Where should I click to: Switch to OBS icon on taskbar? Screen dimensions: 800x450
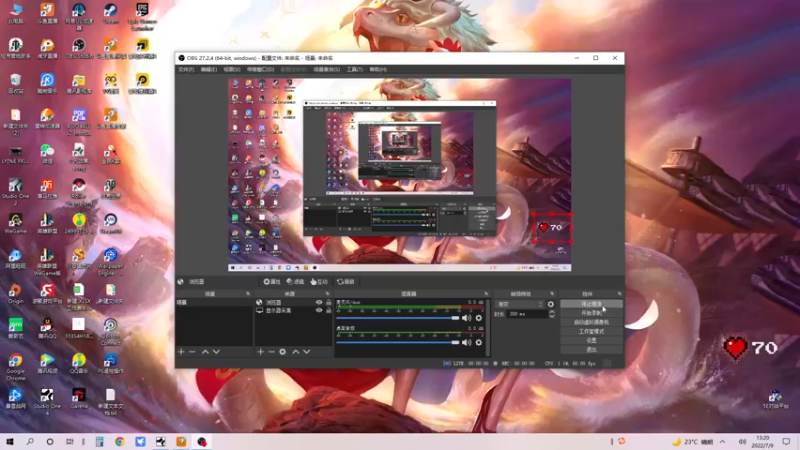coord(202,442)
